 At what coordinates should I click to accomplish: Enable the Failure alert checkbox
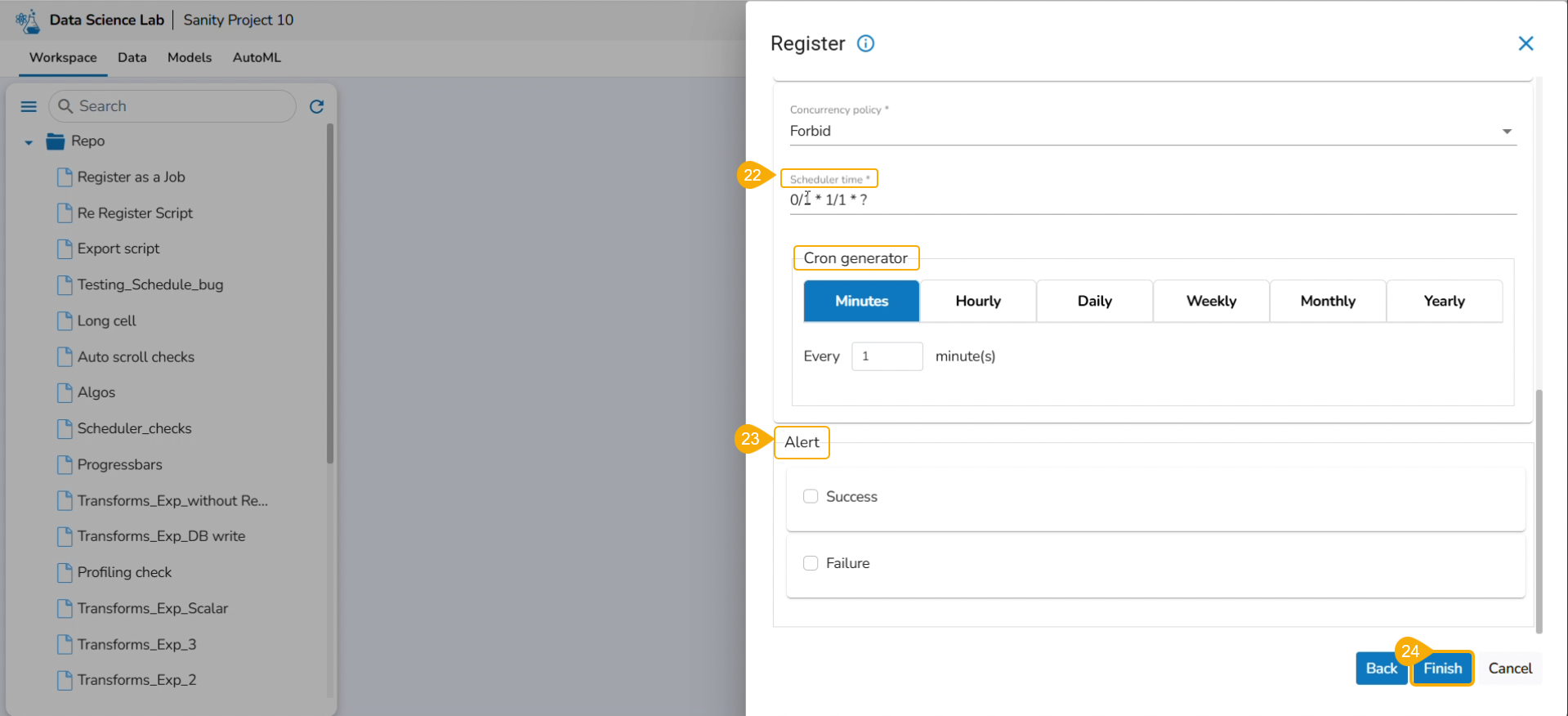pyautogui.click(x=811, y=563)
